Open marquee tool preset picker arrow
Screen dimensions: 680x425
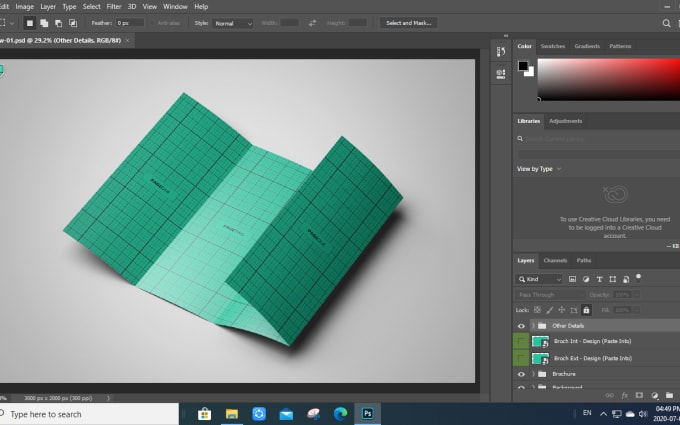click(12, 23)
